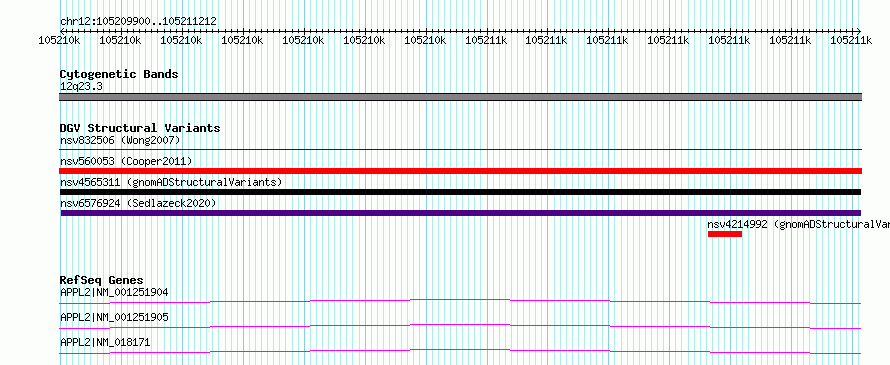Select the magenta NM_001251904 gene line
Screen dimensions: 890x365
pos(460,301)
